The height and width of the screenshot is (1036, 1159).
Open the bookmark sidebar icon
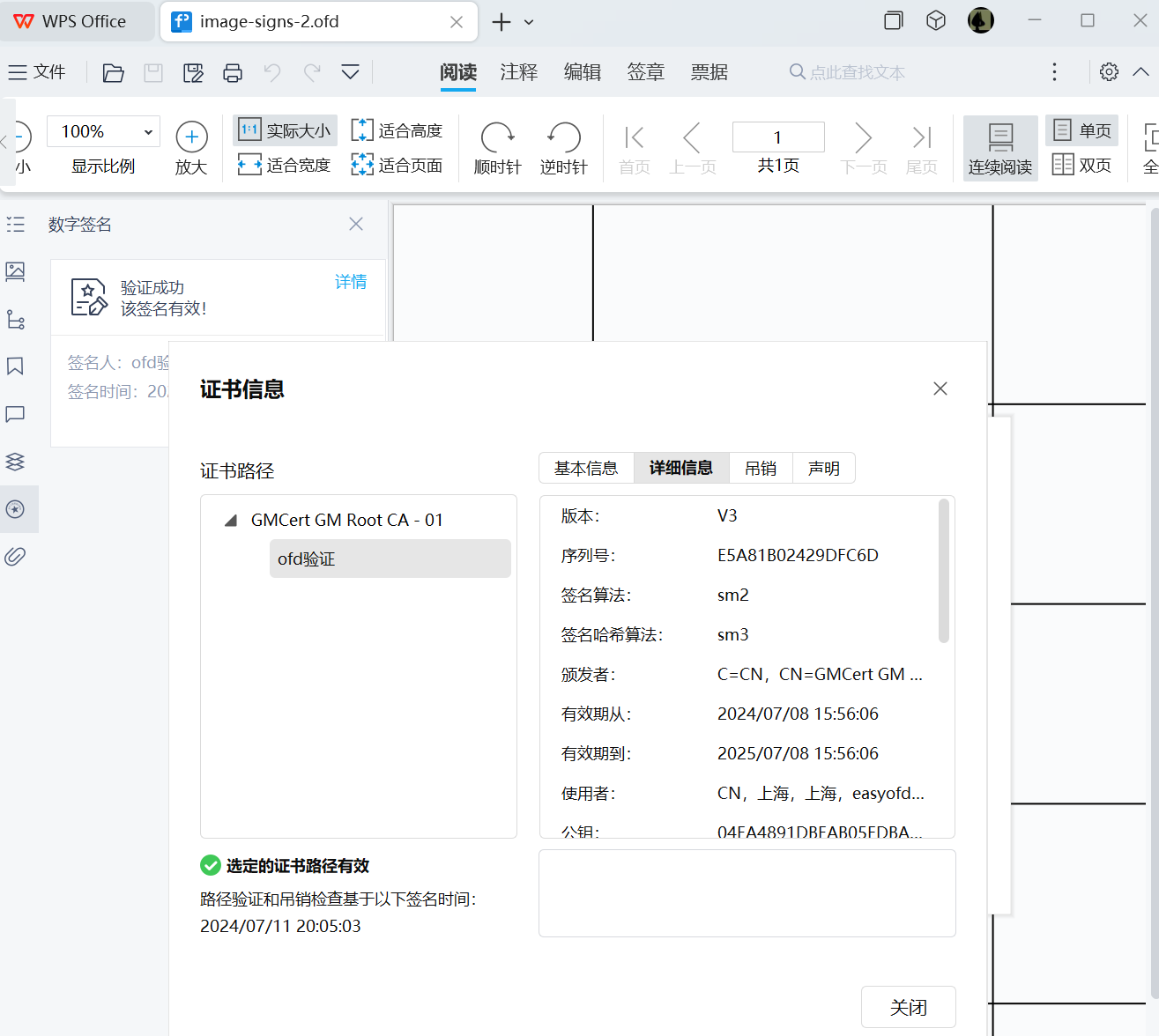click(x=16, y=366)
